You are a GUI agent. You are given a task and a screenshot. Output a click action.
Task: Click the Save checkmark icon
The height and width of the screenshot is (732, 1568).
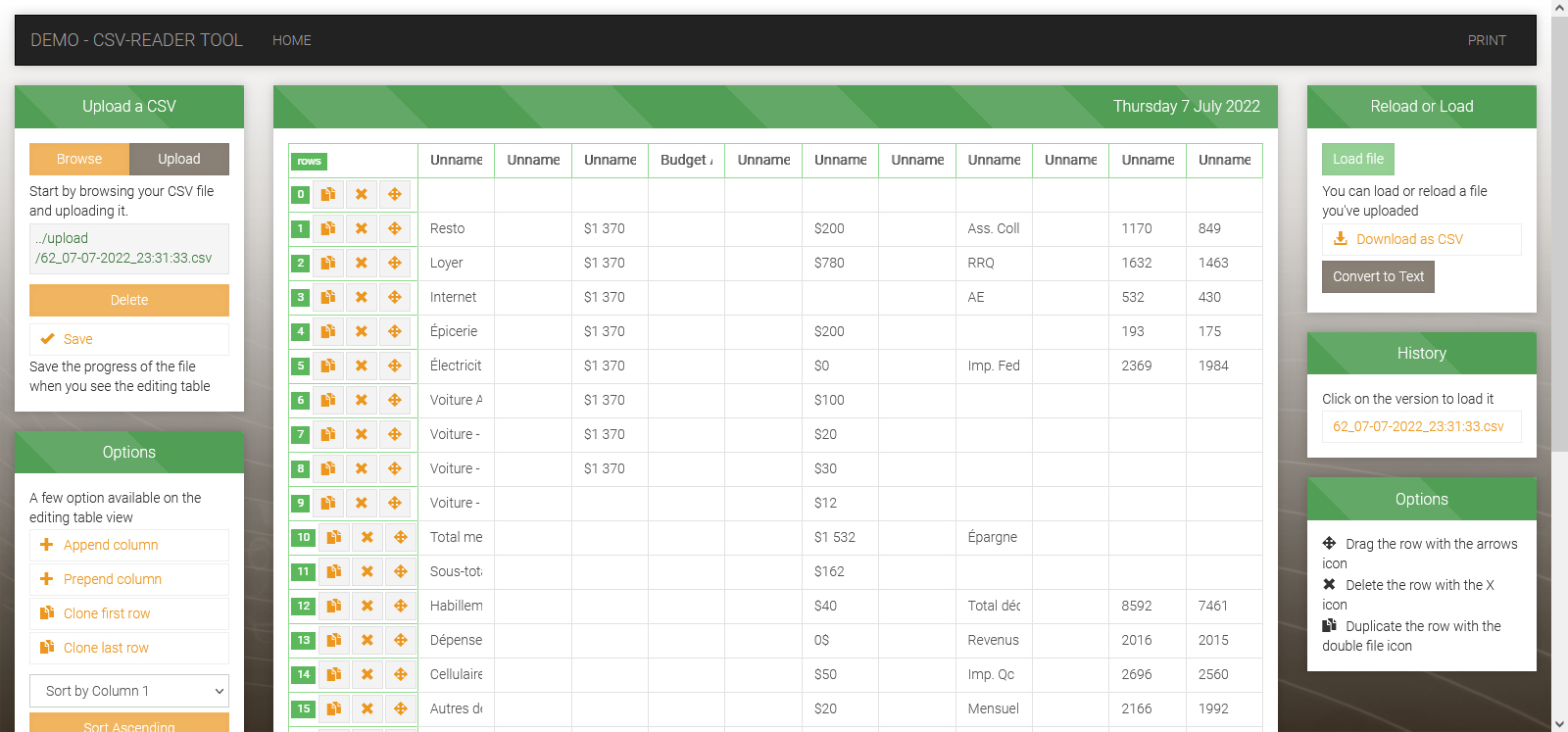(x=46, y=338)
